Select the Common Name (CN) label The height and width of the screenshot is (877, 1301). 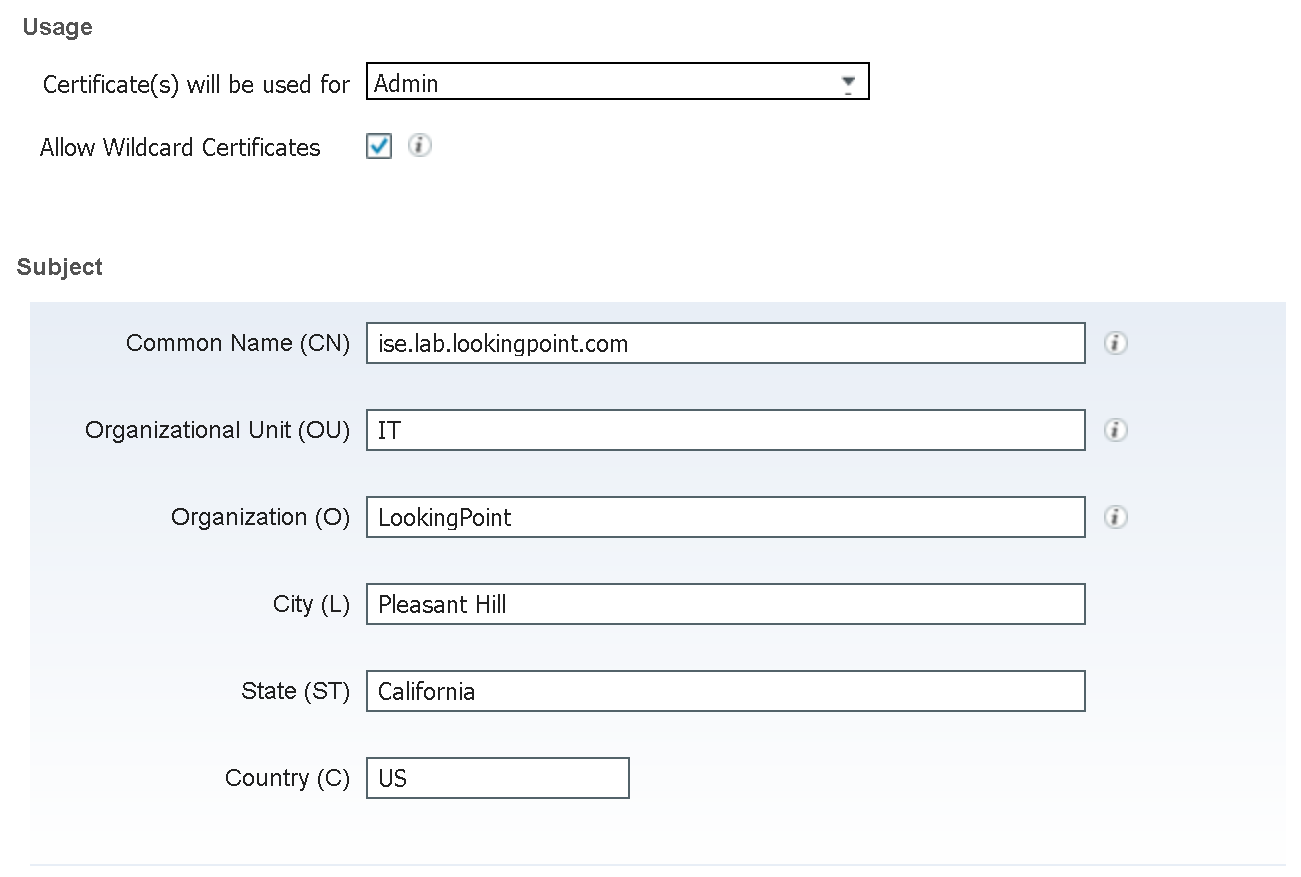237,342
